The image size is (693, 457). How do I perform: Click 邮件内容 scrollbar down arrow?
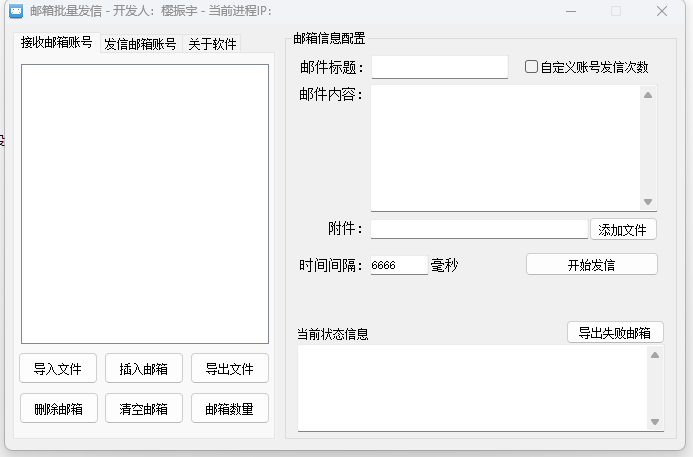tap(648, 202)
